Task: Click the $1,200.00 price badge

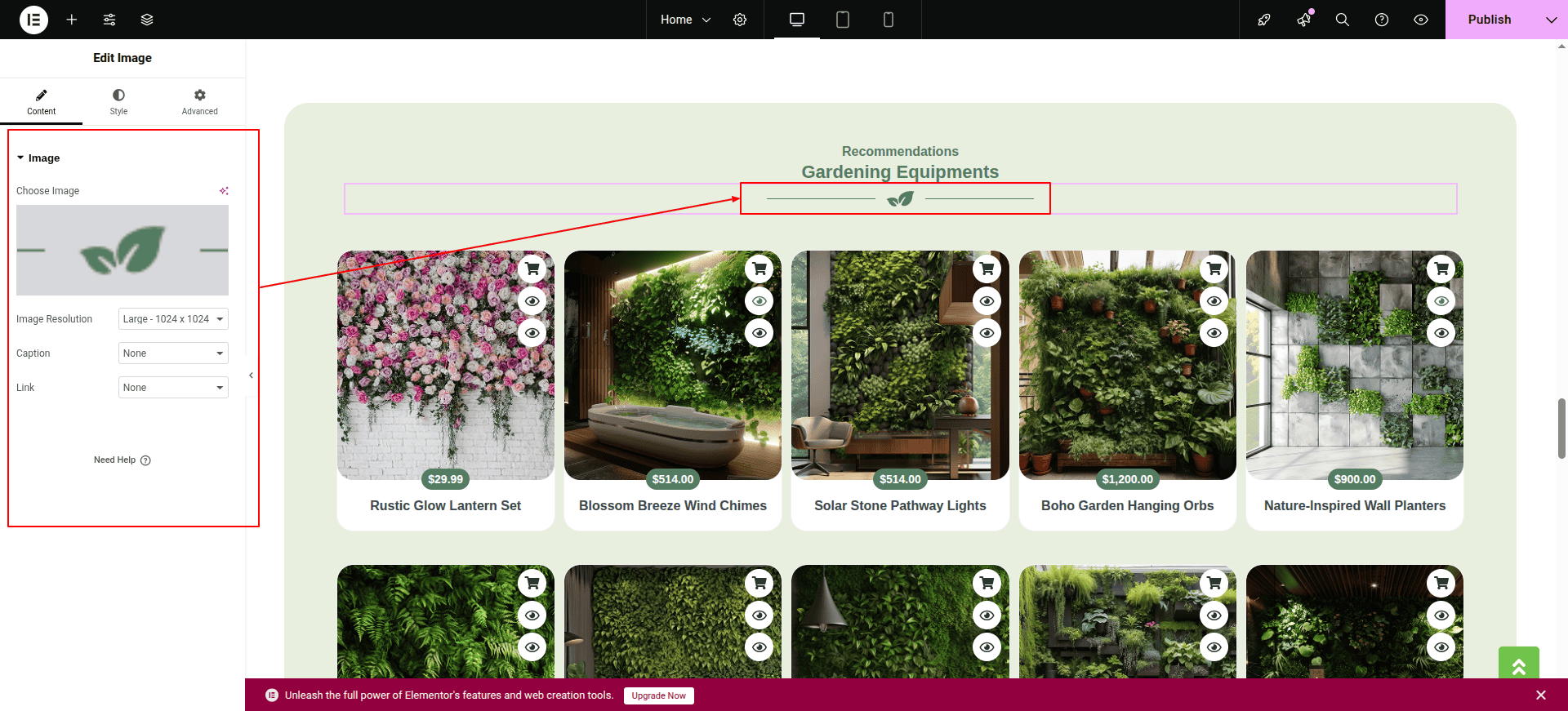Action: click(1128, 479)
